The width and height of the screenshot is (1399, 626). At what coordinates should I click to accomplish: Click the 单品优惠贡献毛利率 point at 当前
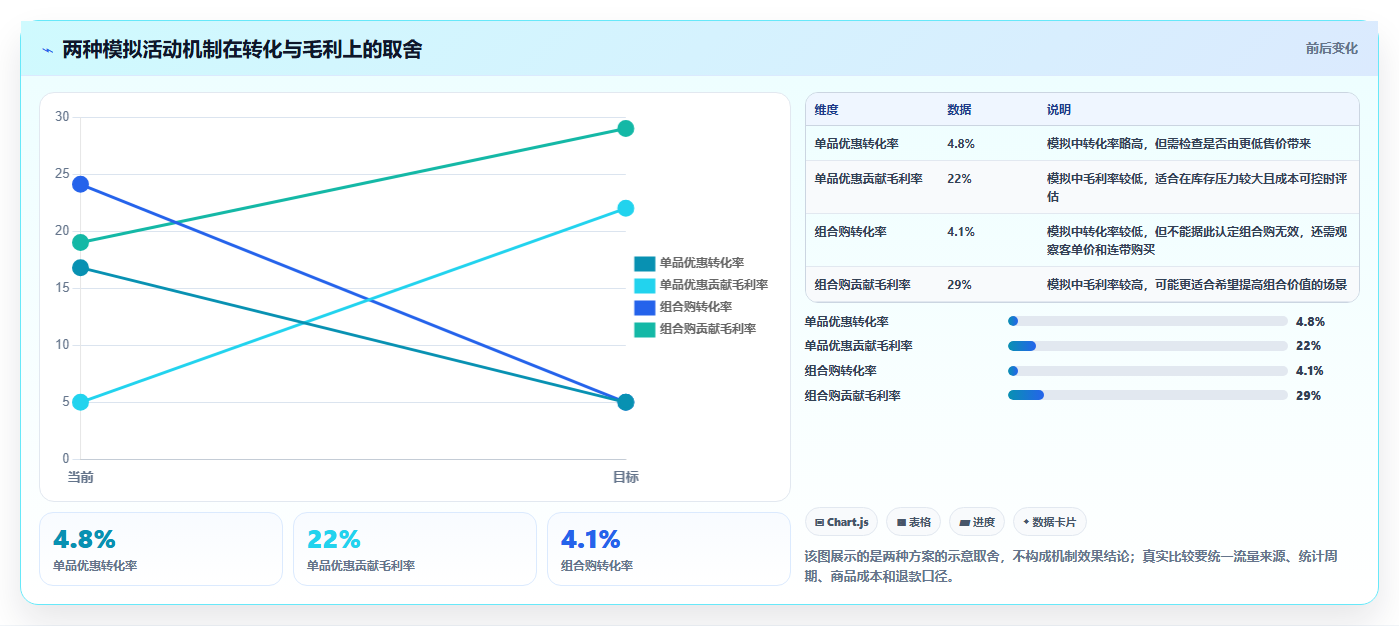80,402
